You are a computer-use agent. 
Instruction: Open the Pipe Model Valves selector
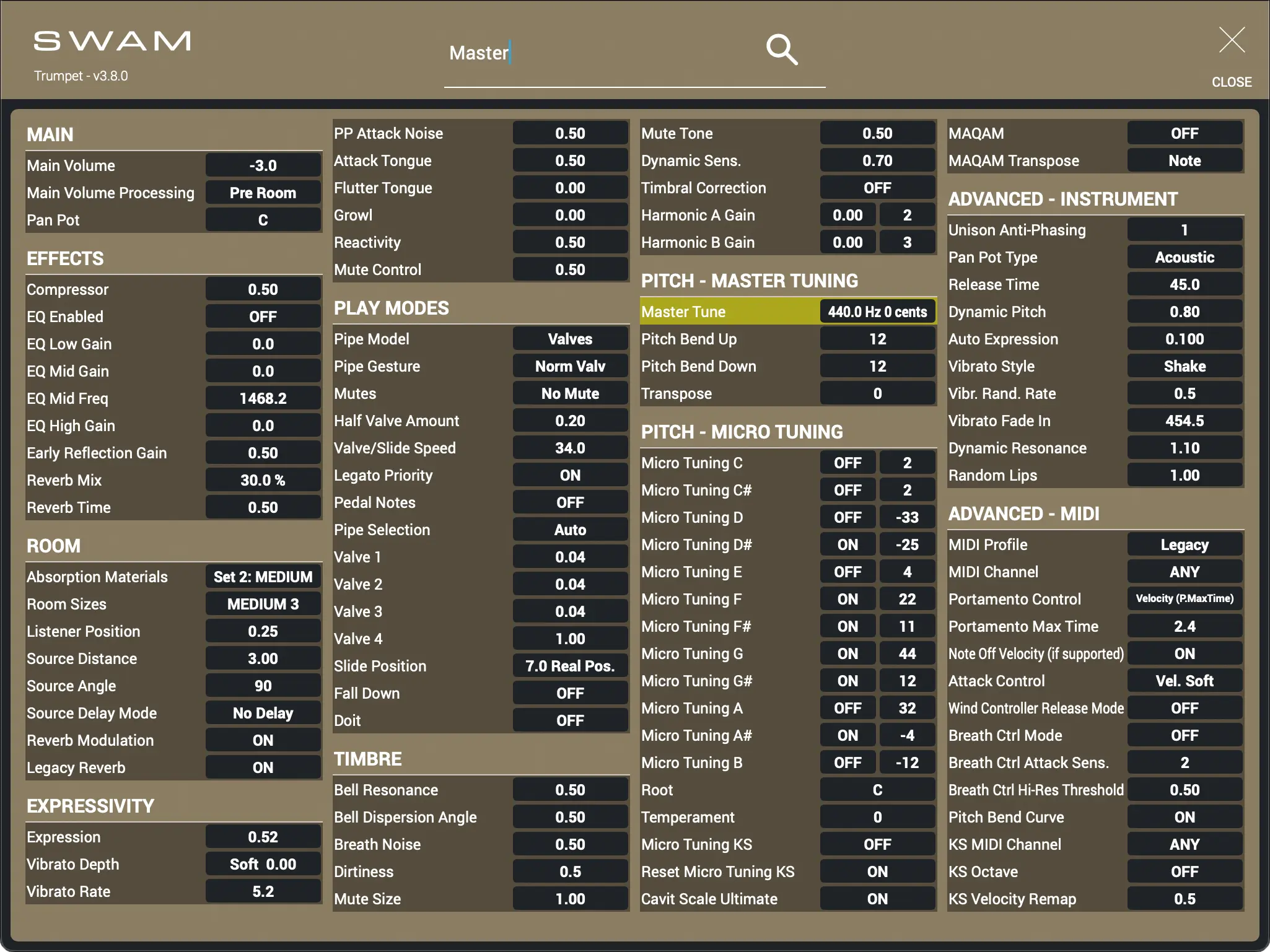[570, 339]
